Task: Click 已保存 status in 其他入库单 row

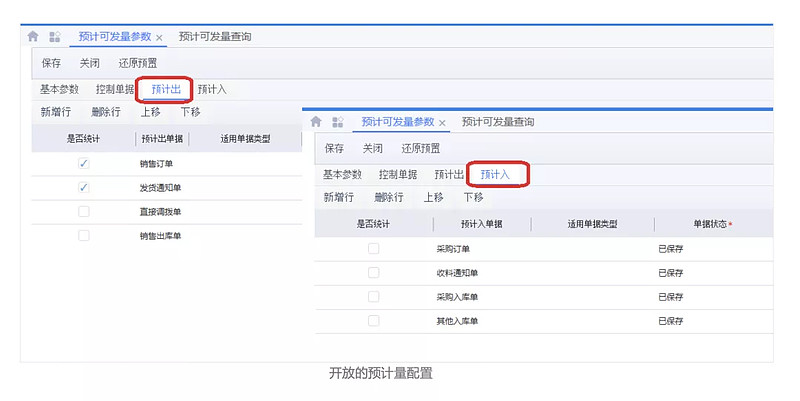Action: (x=671, y=321)
